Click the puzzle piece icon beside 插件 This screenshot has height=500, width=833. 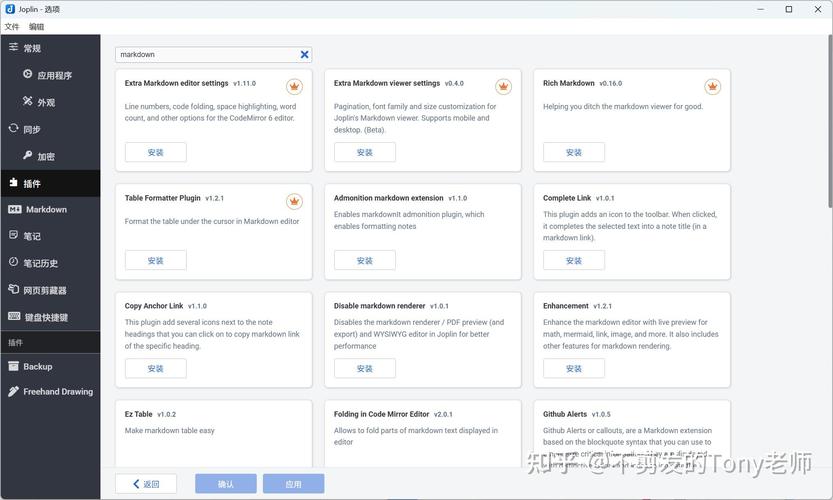coord(13,182)
